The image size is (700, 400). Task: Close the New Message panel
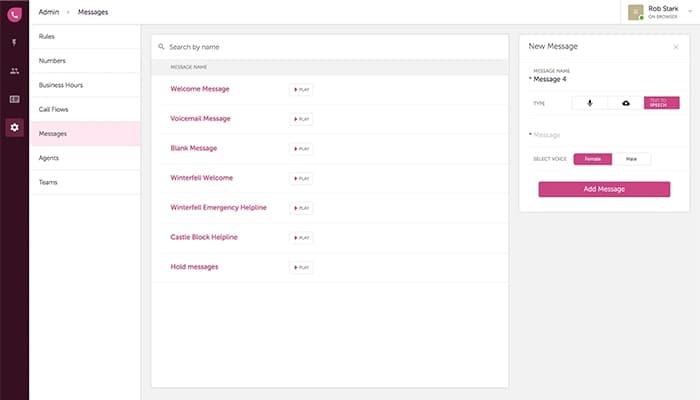(675, 47)
